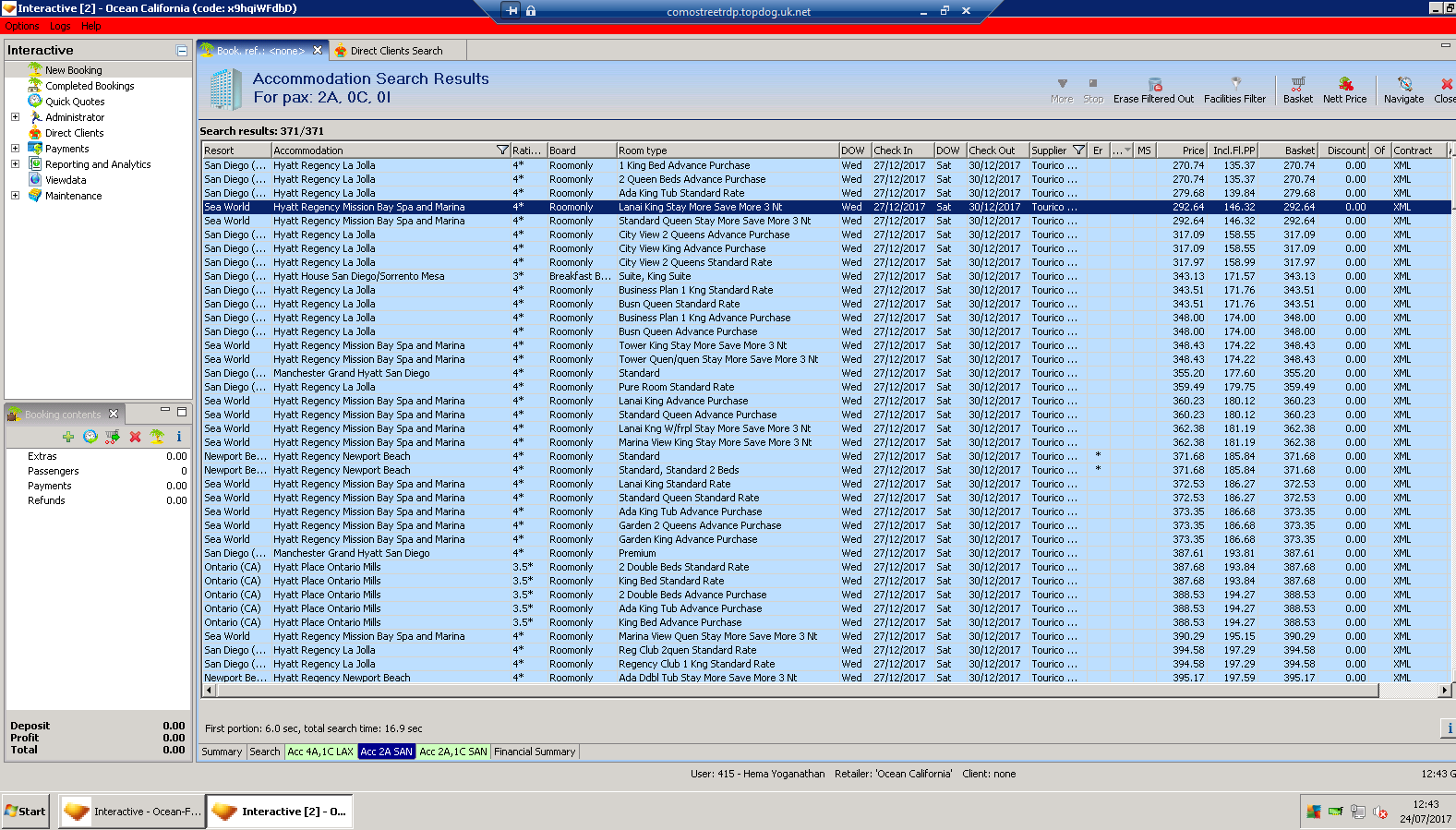Expand the Payments tree node

[15, 149]
